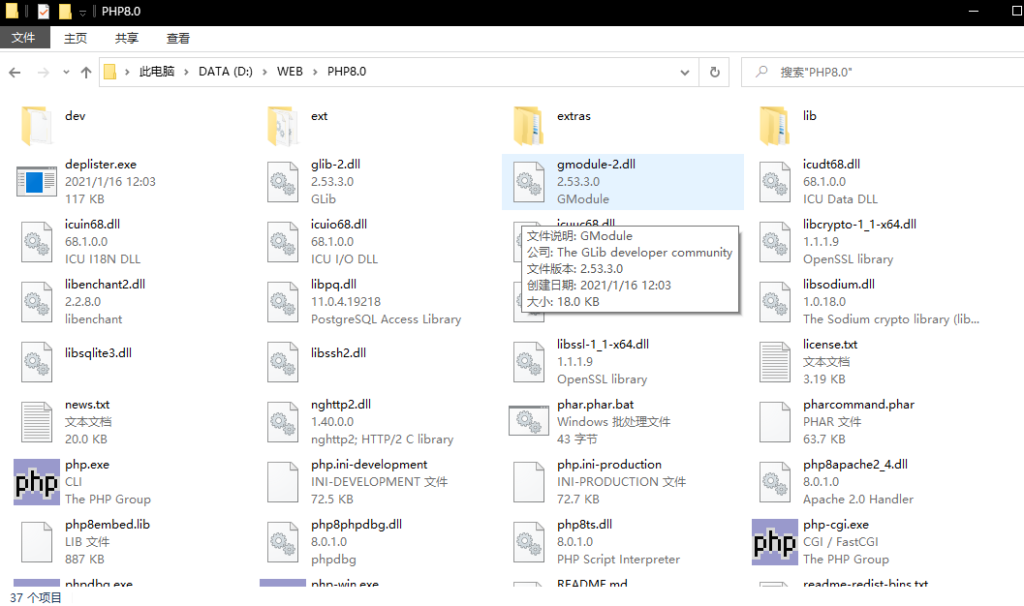This screenshot has width=1024, height=606.
Task: Select the php8phpdbg.dll file icon
Action: 283,542
